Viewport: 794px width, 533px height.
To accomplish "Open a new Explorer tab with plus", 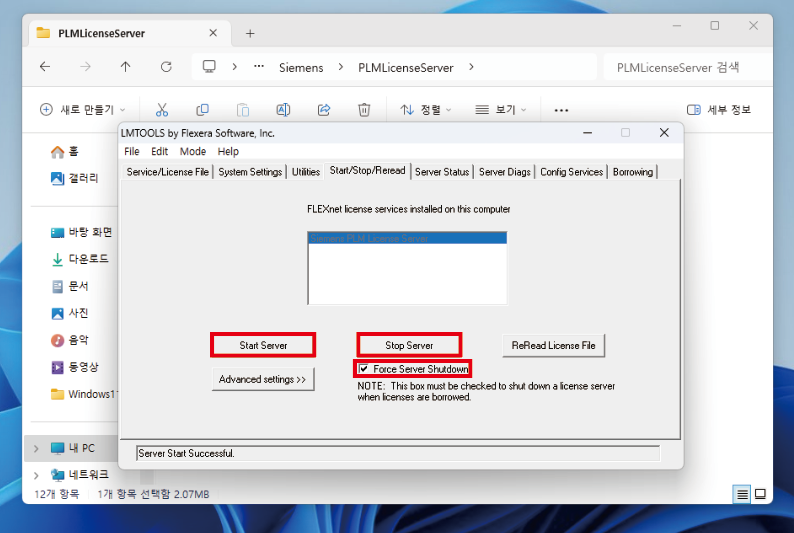I will pyautogui.click(x=250, y=33).
